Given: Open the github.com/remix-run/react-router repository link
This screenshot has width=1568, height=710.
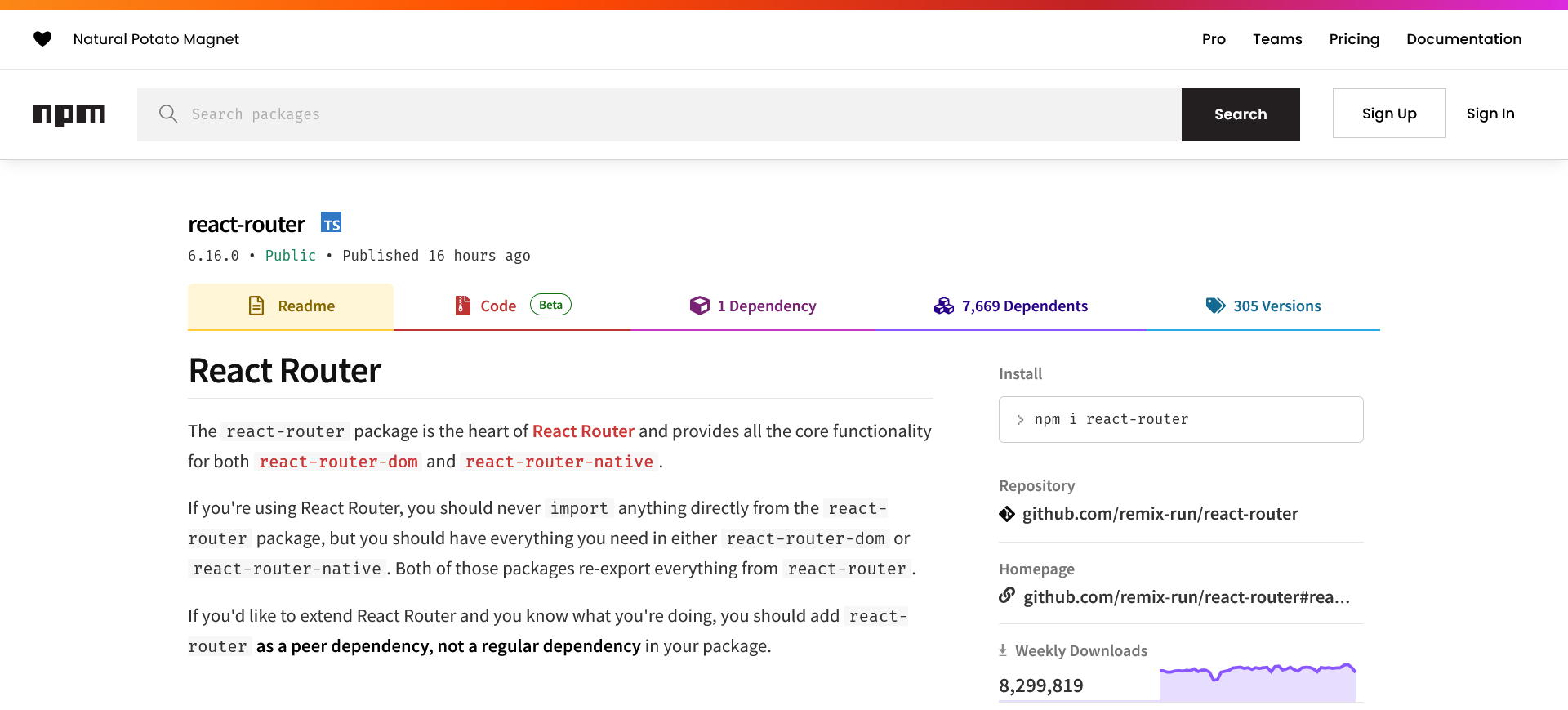Looking at the screenshot, I should (x=1160, y=514).
